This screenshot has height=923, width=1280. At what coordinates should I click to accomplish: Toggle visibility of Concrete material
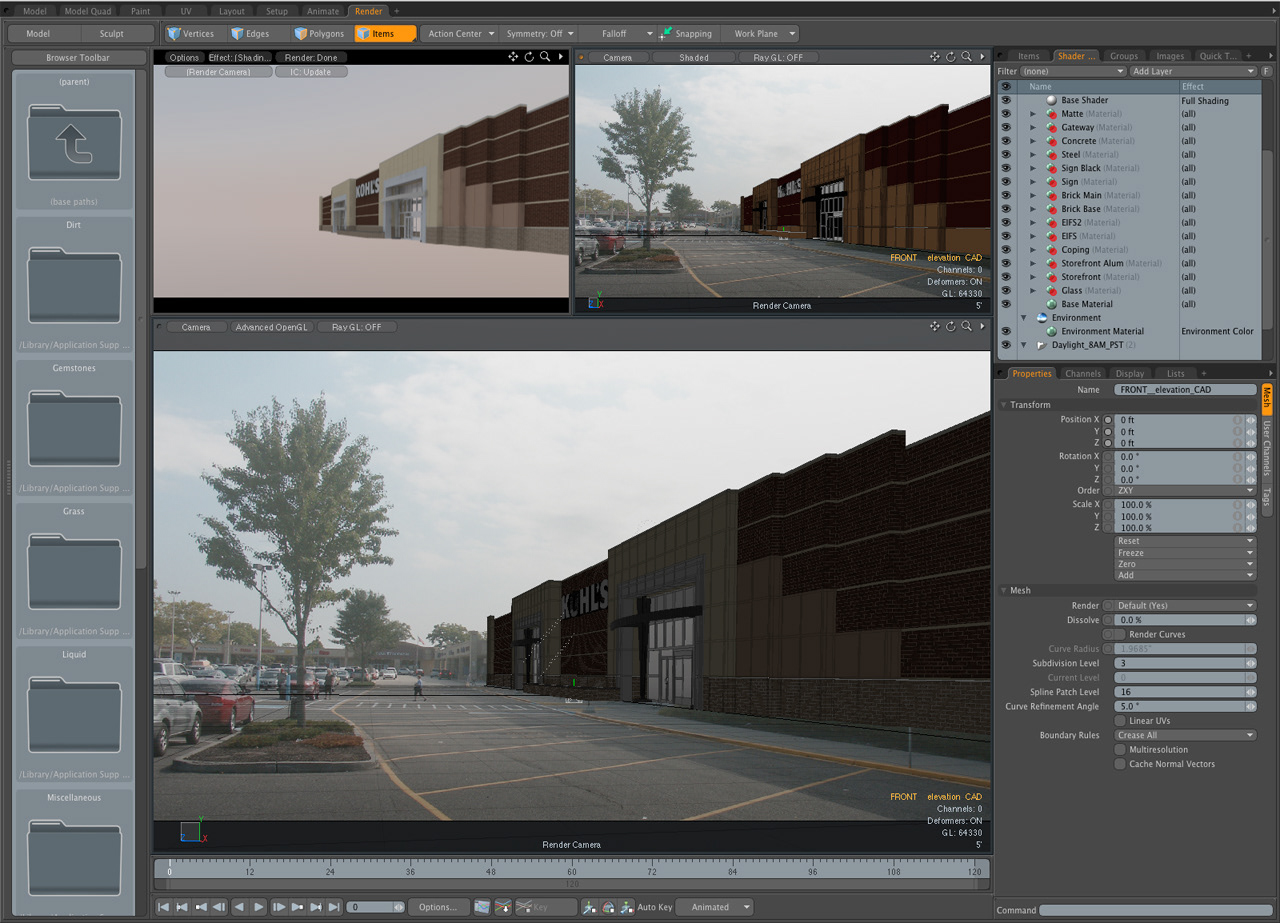pos(1006,141)
